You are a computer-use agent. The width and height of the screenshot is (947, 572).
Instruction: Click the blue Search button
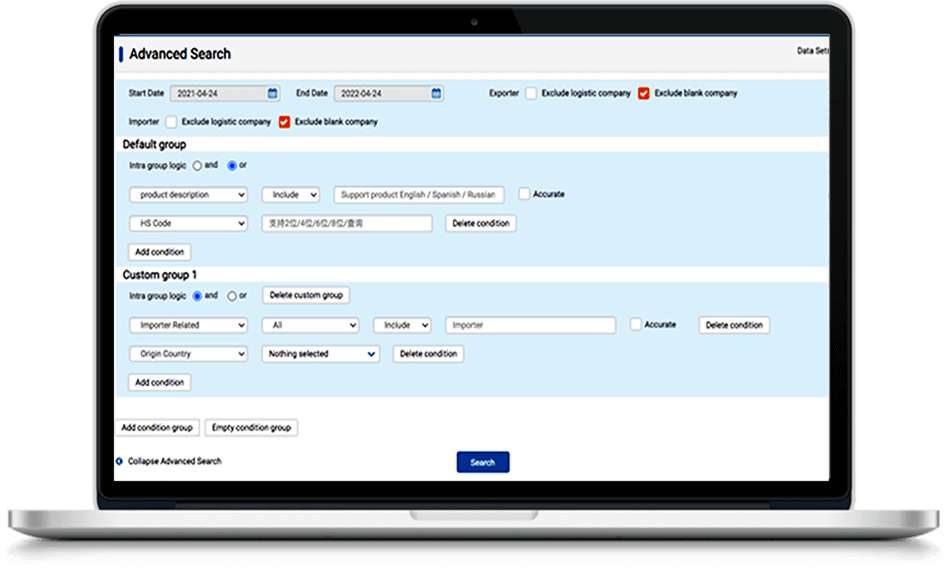[x=483, y=462]
